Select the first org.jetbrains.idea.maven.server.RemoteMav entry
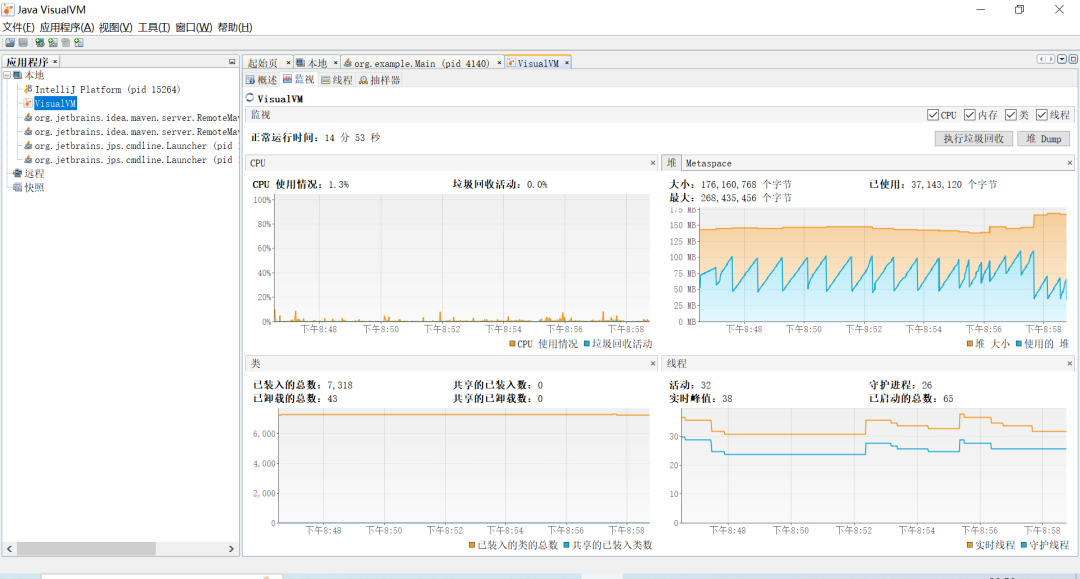Image resolution: width=1080 pixels, height=579 pixels. click(136, 118)
